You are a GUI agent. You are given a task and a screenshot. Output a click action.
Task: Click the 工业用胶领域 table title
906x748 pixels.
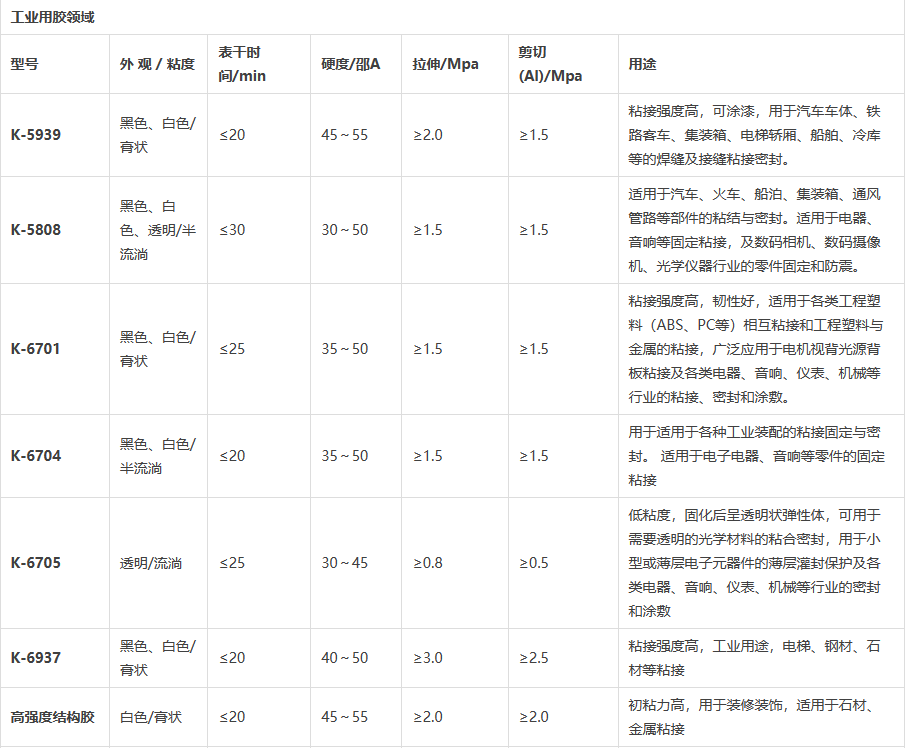tap(53, 17)
